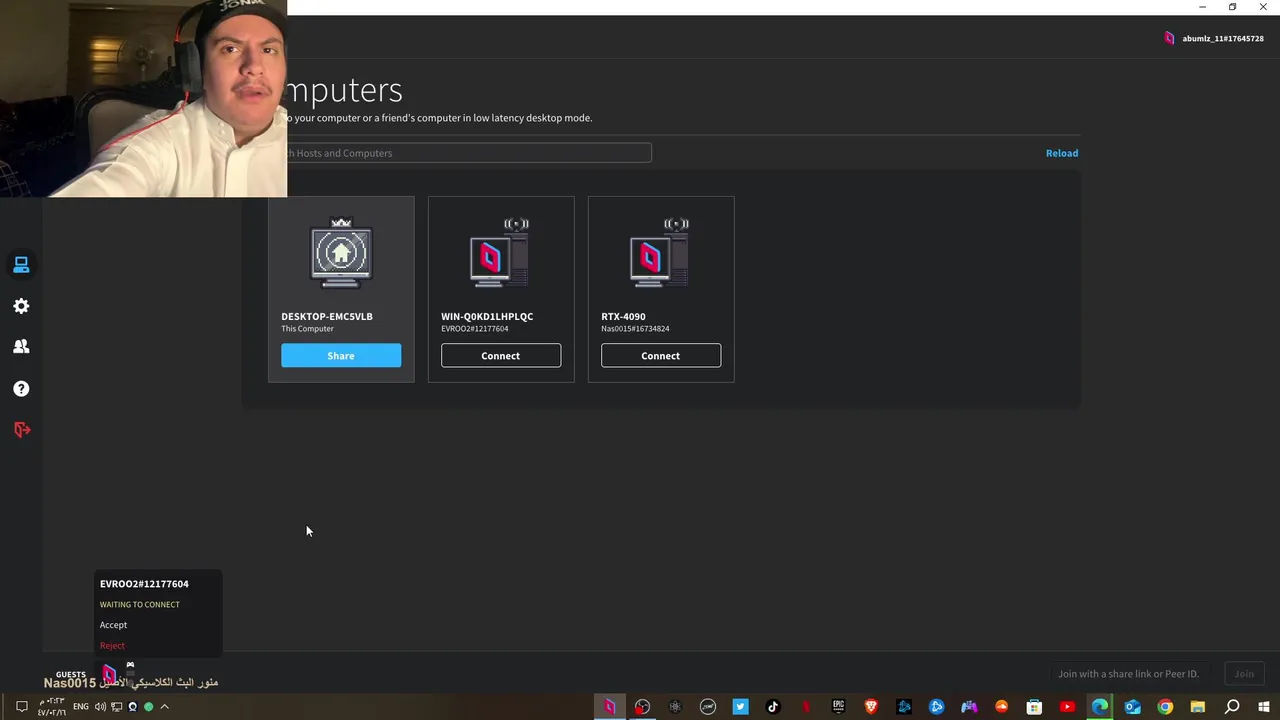
Task: Click the EVROO2#12177604 guest name
Action: click(x=144, y=584)
